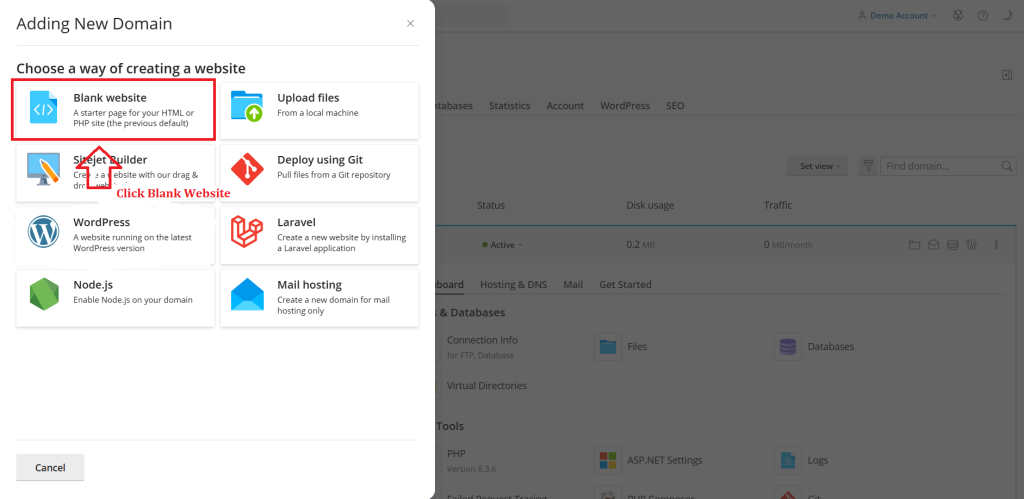The height and width of the screenshot is (499, 1024).
Task: Click the 'Upload files' card title
Action: pos(308,98)
